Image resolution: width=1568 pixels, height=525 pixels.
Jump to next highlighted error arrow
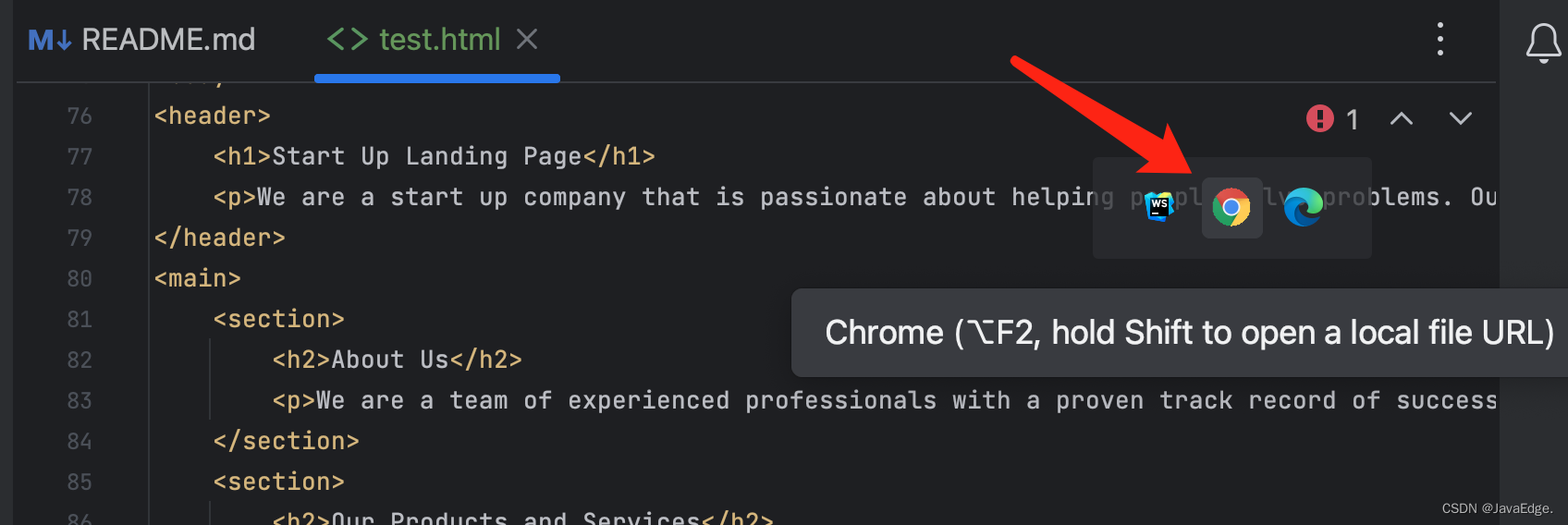1460,118
